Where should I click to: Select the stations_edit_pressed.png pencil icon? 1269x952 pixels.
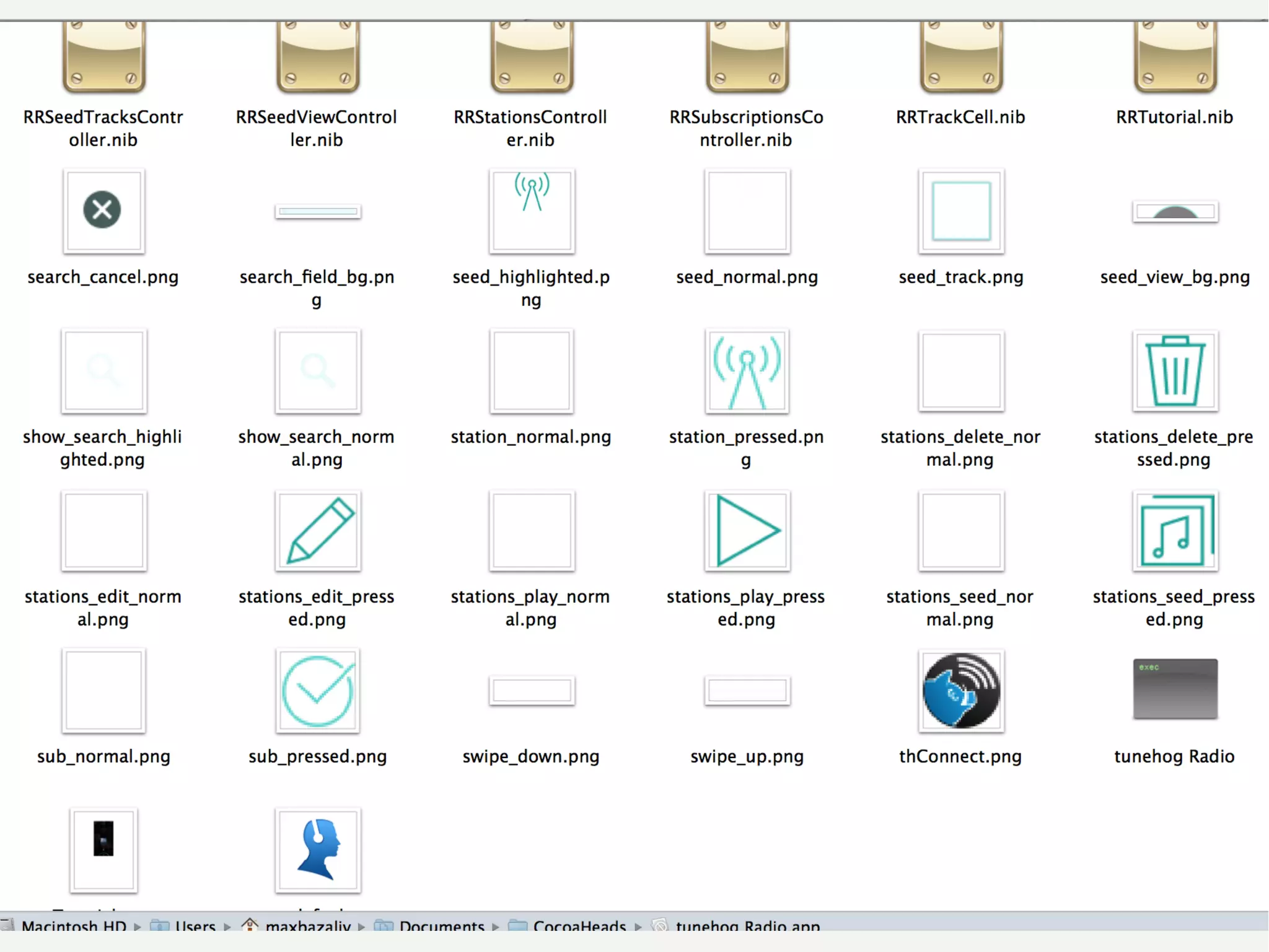(x=317, y=531)
